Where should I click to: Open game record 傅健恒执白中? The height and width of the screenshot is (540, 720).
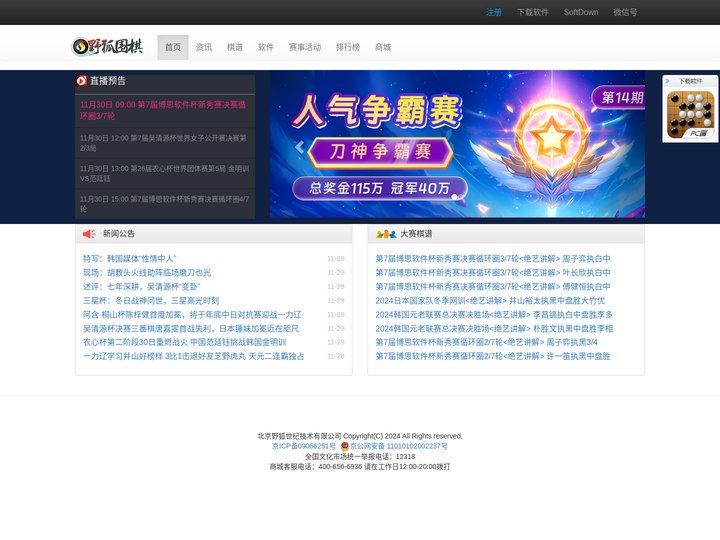pos(493,287)
